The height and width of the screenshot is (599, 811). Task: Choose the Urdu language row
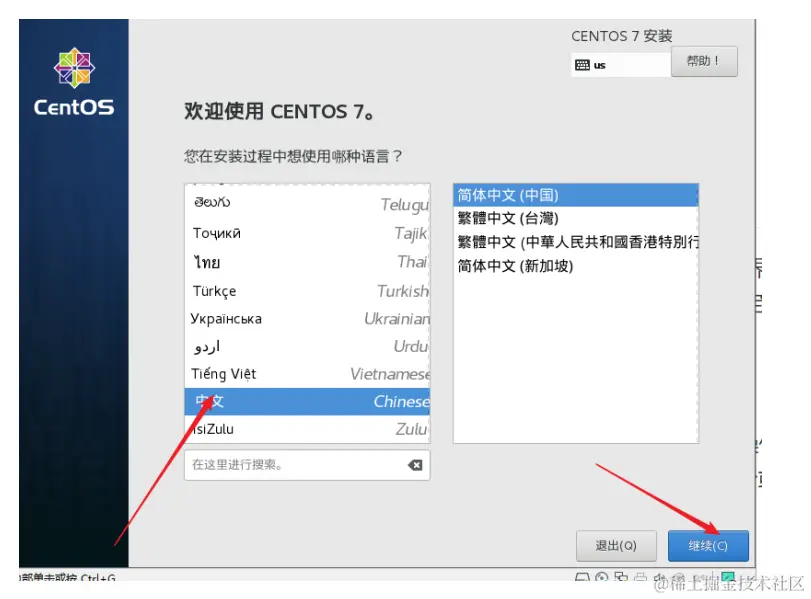pyautogui.click(x=307, y=346)
